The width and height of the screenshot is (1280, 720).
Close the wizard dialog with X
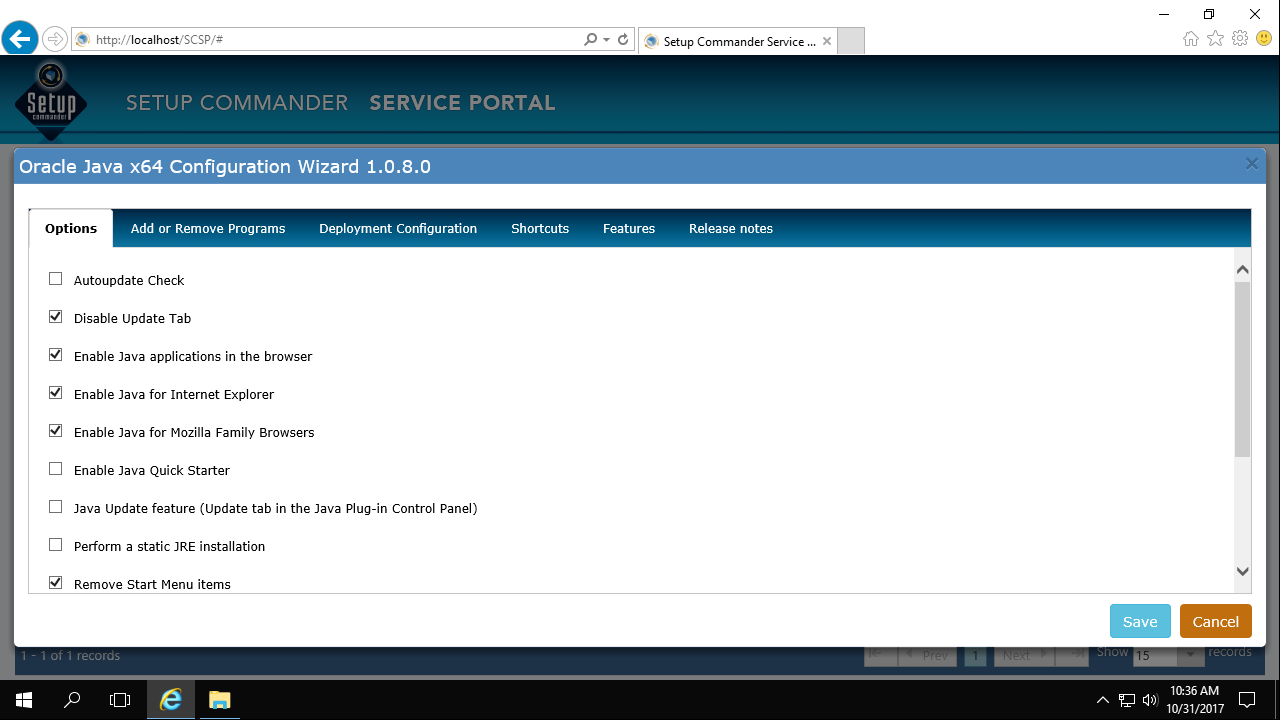1251,164
